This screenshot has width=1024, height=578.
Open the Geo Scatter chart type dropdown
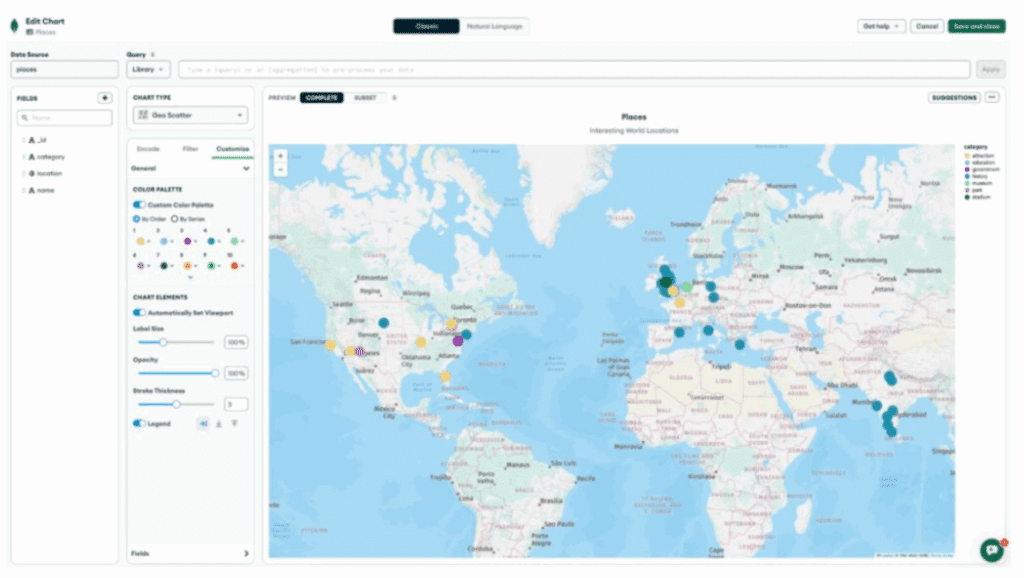click(x=190, y=116)
